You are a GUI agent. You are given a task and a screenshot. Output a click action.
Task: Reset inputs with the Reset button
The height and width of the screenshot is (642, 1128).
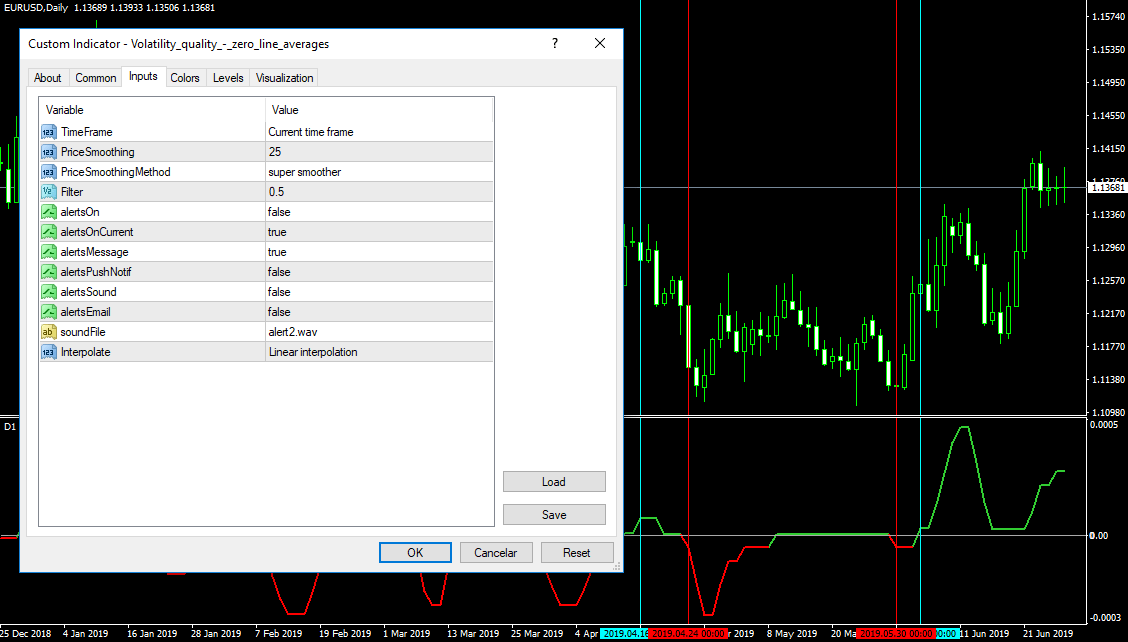[x=577, y=553]
